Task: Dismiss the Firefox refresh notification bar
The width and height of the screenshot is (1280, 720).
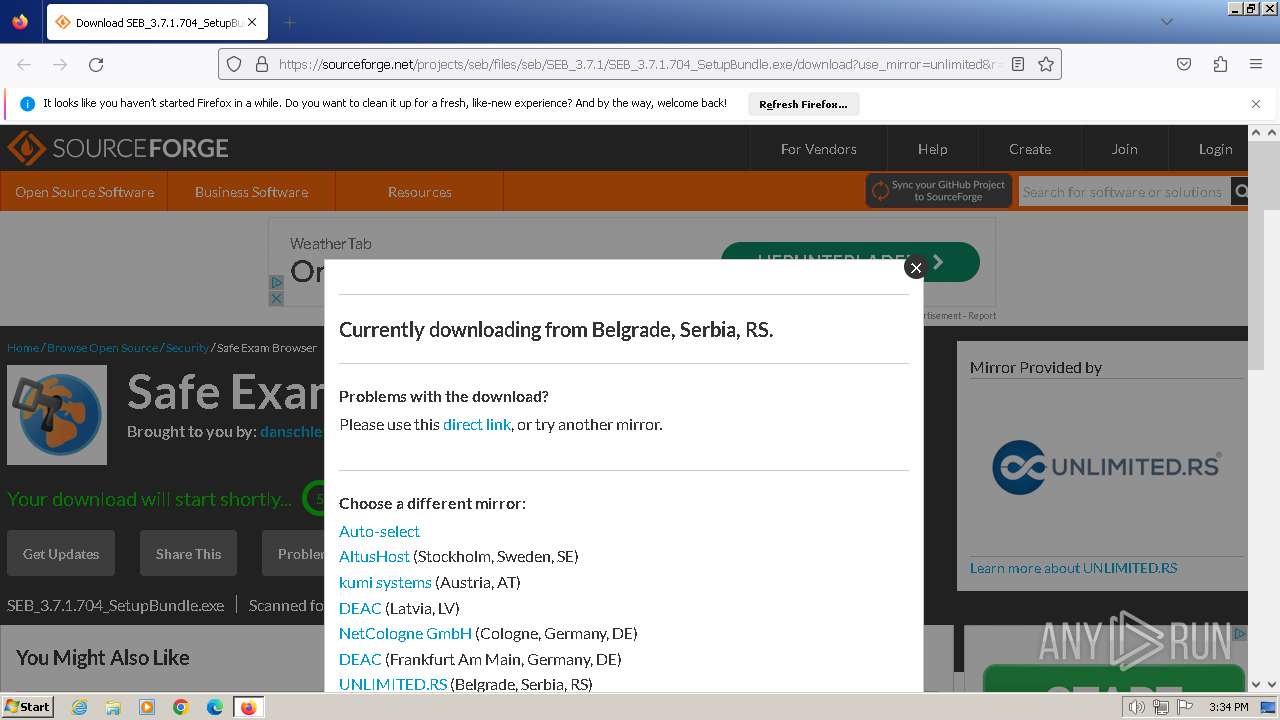Action: tap(1256, 104)
